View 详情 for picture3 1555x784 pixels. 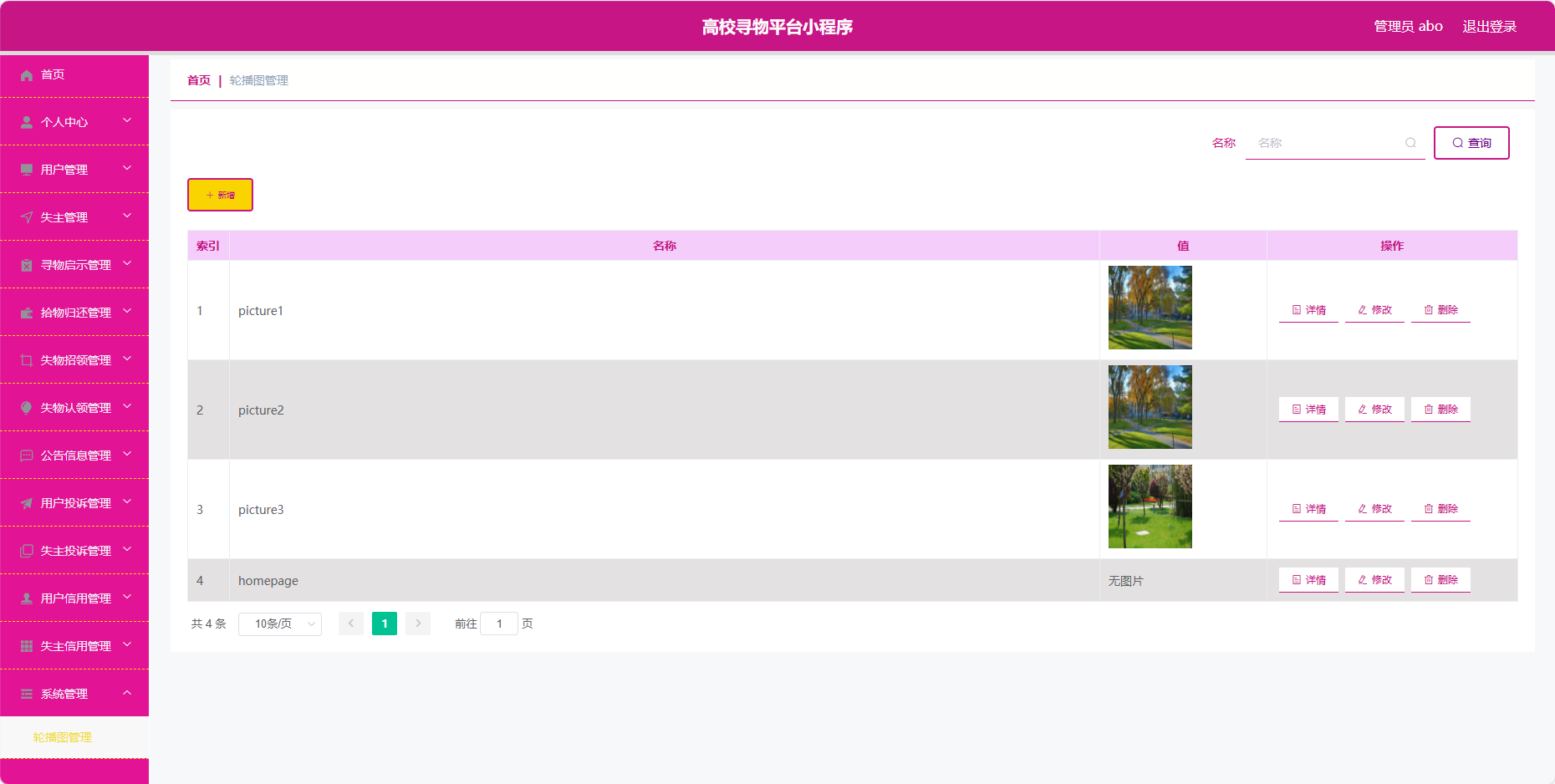coord(1308,509)
